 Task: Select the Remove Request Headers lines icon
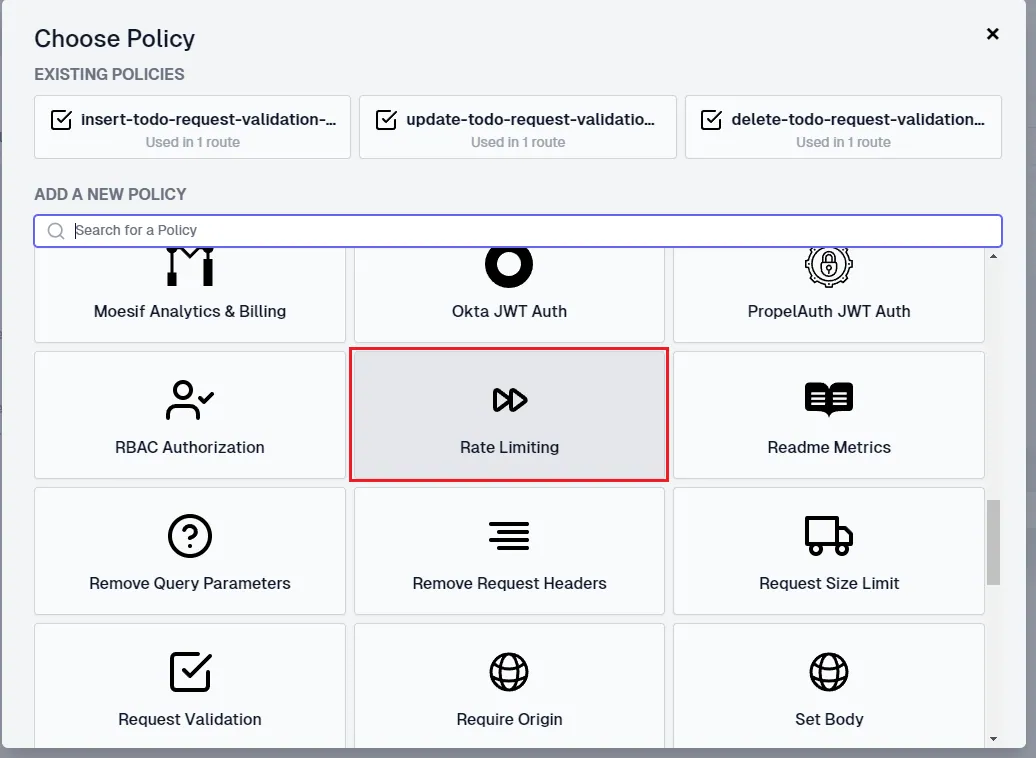[x=509, y=536]
